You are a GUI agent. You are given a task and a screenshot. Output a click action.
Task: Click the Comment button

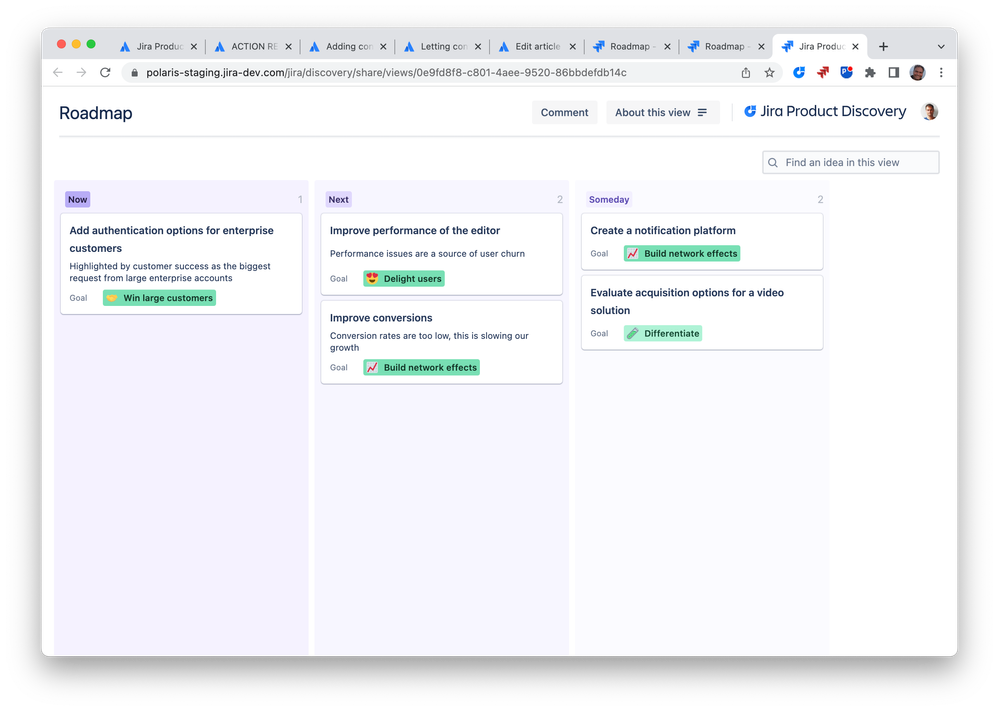[x=564, y=112]
